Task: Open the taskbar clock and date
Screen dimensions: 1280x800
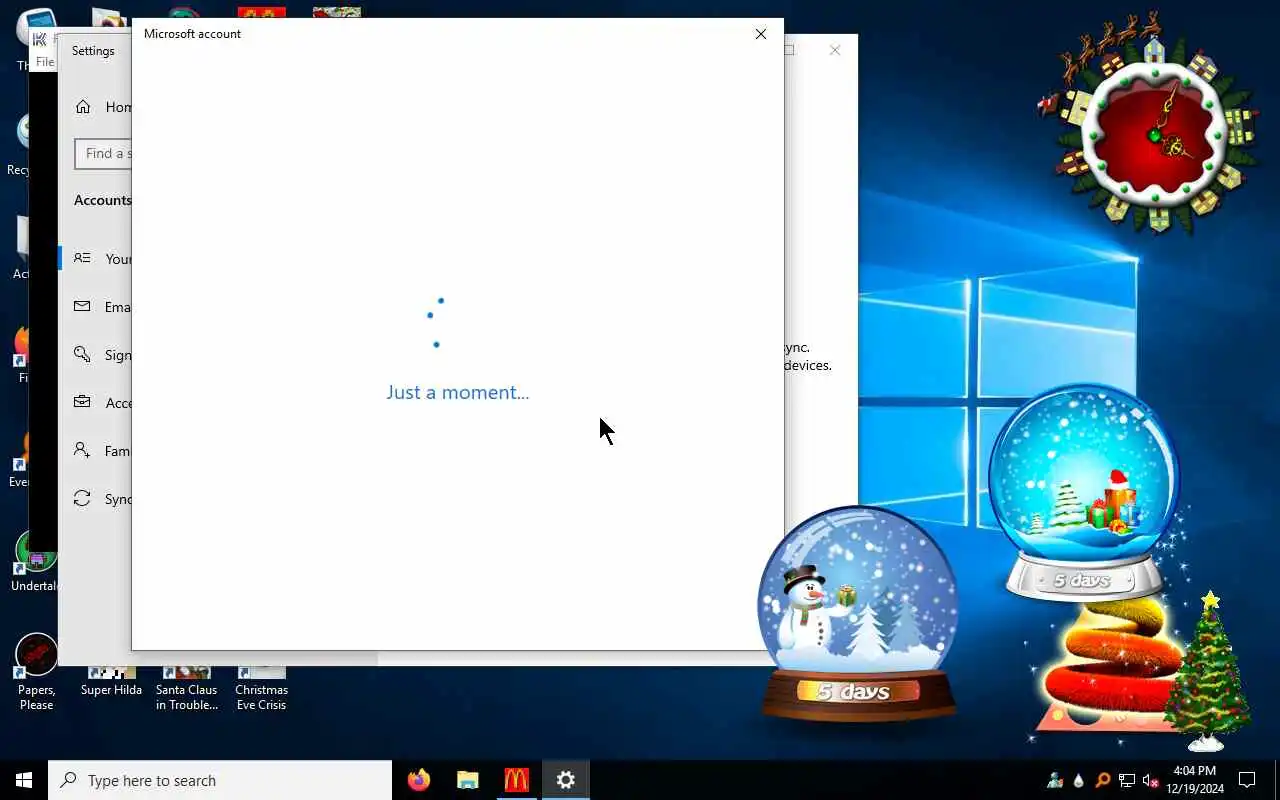Action: pos(1195,780)
